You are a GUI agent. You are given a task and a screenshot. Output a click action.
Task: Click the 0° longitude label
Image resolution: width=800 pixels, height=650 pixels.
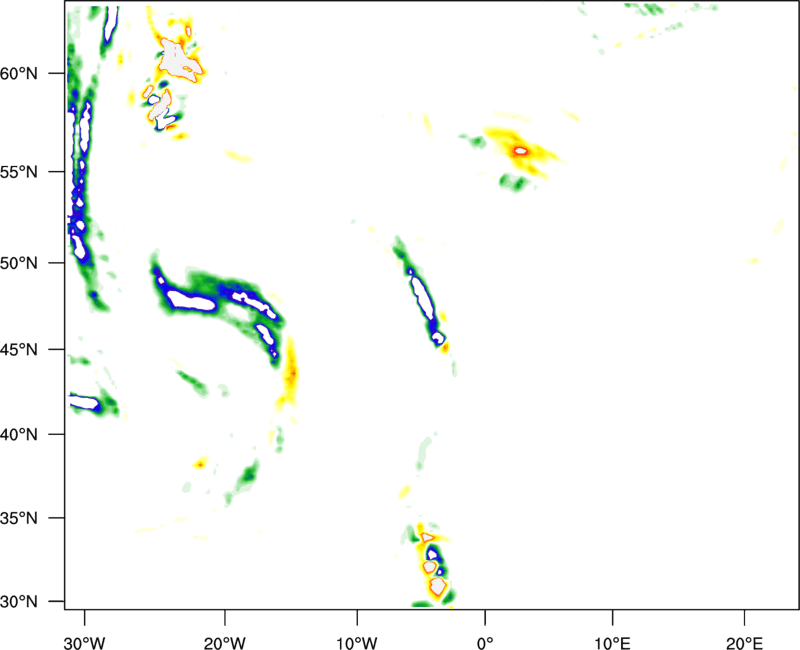(x=485, y=643)
